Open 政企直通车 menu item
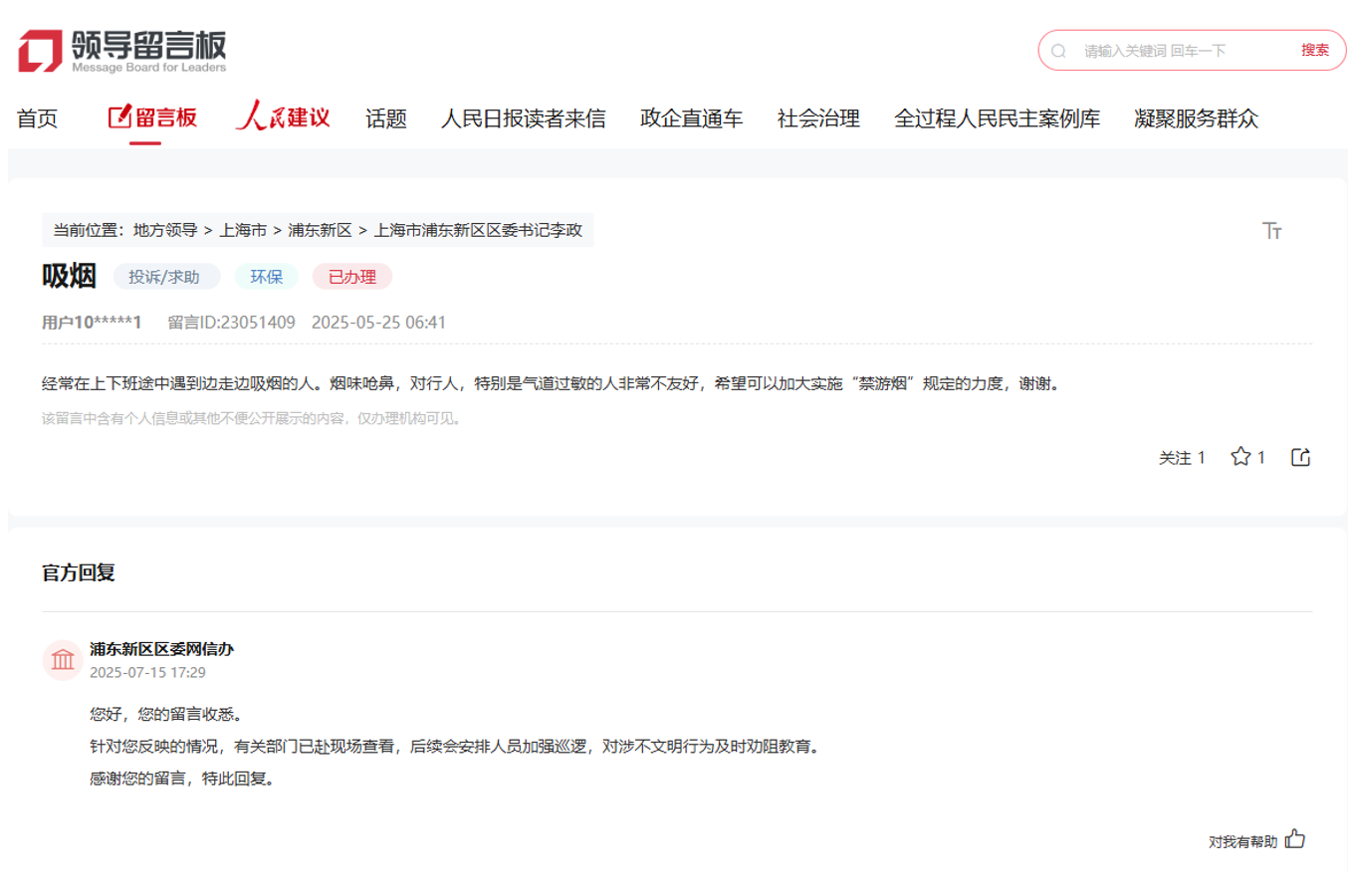Screen dimensions: 1348x896 coord(691,118)
